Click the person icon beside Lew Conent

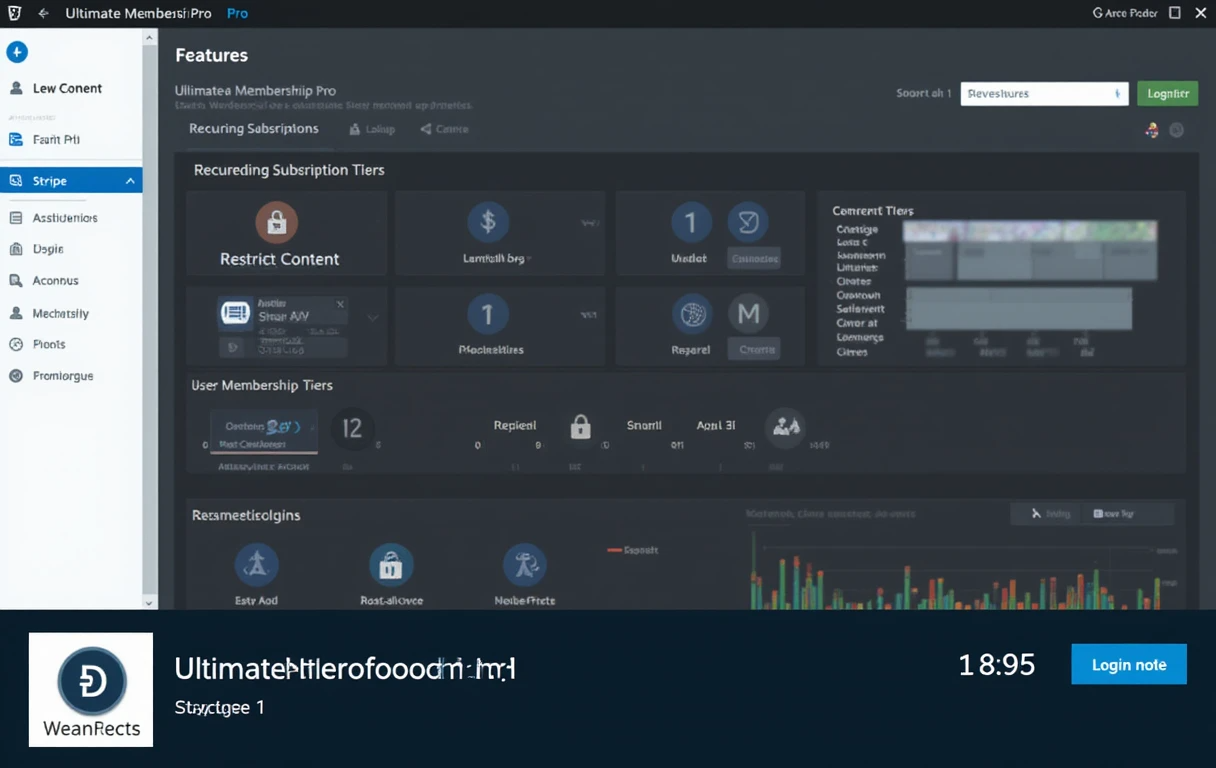16,88
